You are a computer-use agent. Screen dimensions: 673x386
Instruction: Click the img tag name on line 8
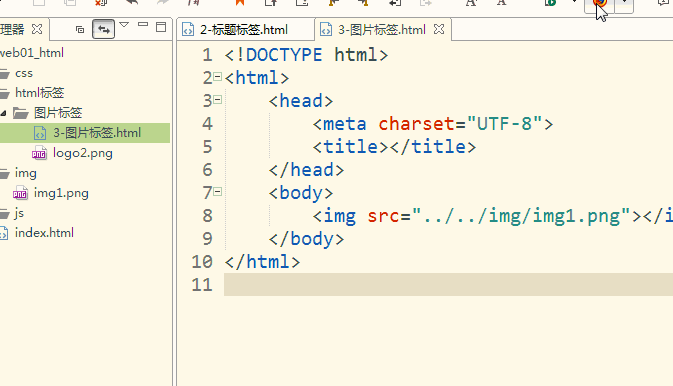340,216
